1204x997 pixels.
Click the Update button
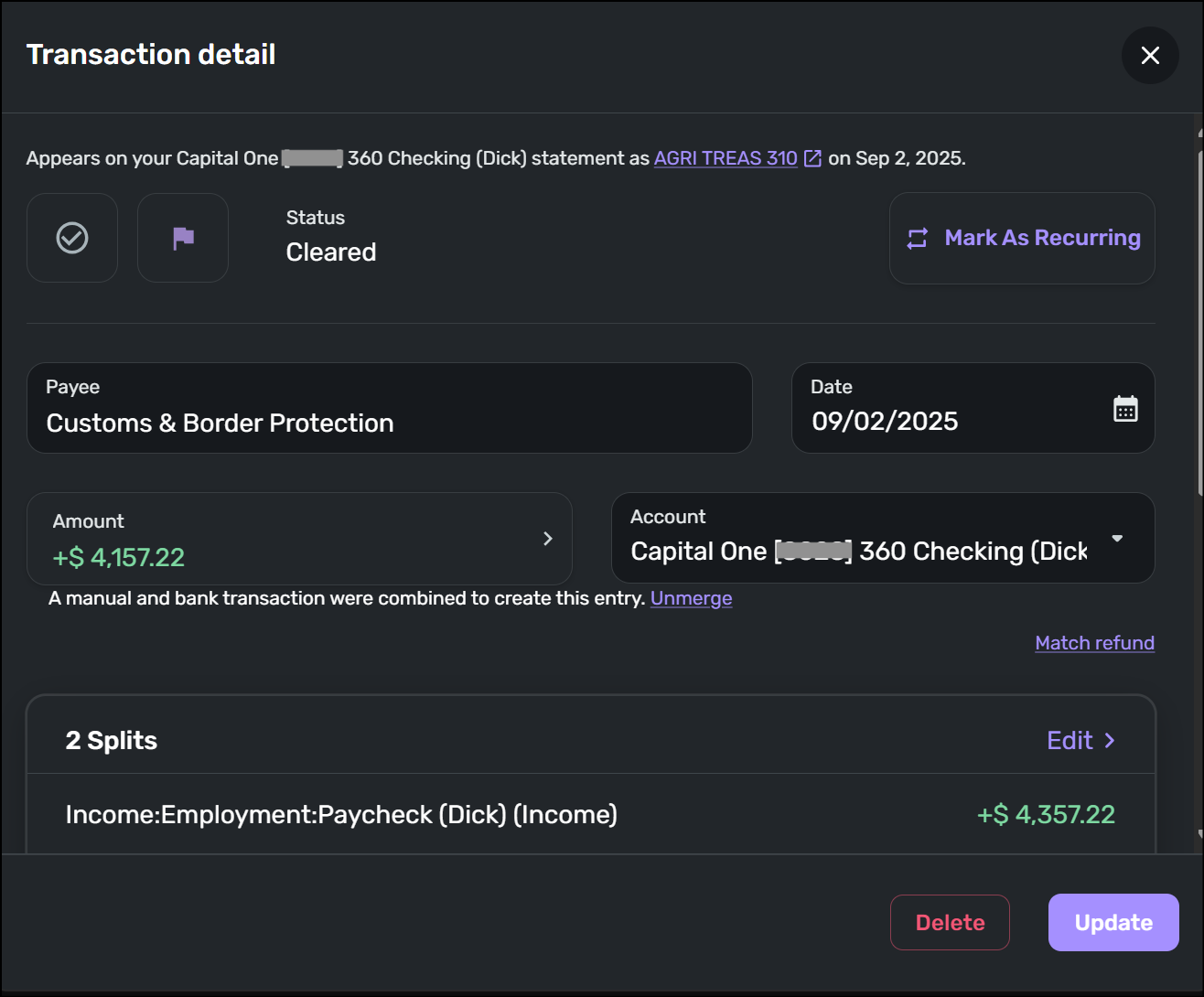pyautogui.click(x=1113, y=922)
